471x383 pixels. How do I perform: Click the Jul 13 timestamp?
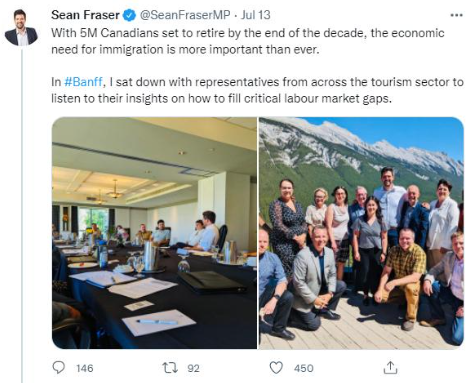click(x=255, y=15)
